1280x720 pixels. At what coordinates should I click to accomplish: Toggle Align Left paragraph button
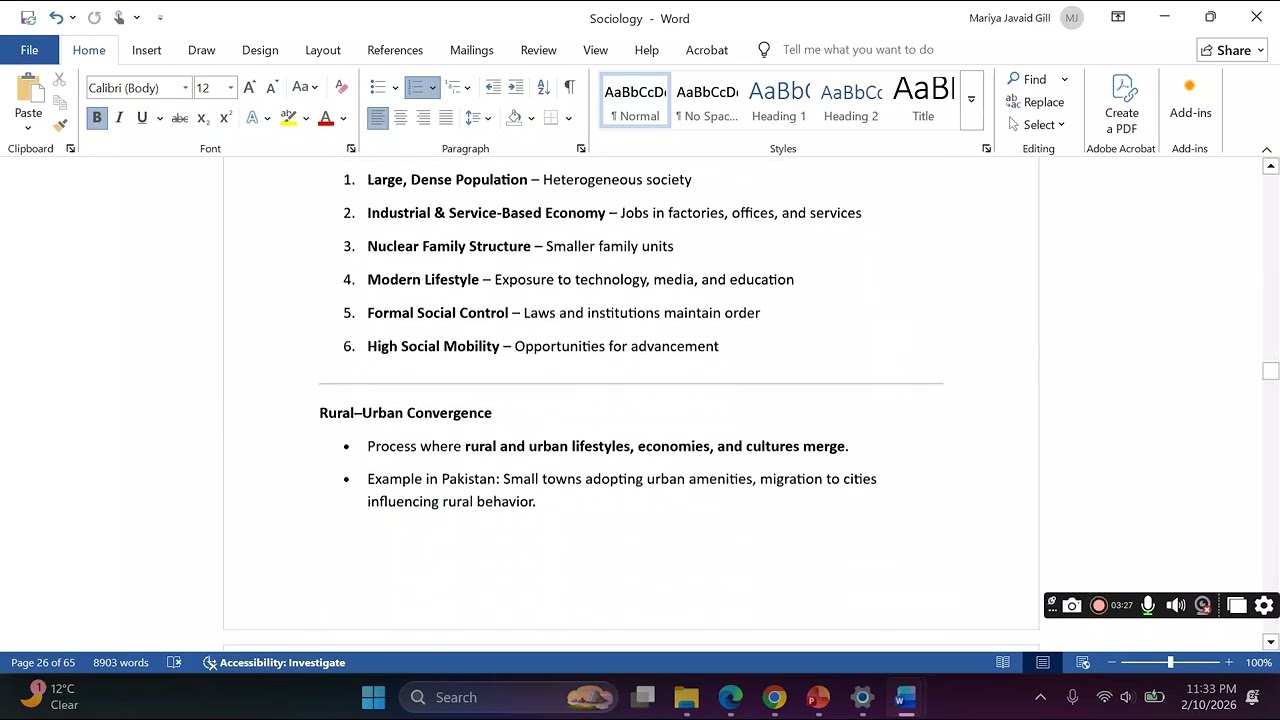click(x=377, y=118)
